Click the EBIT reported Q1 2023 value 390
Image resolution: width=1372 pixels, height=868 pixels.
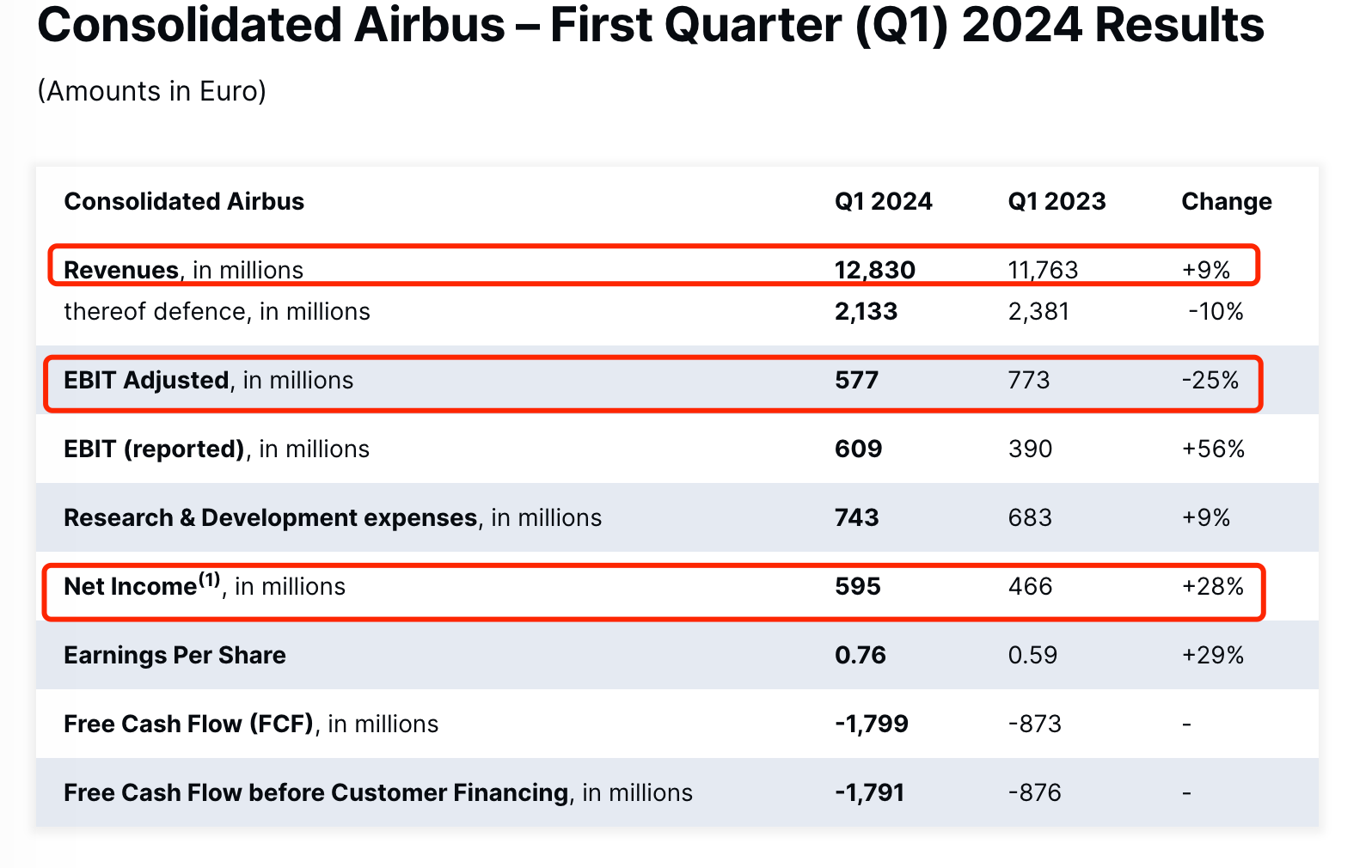1030,449
